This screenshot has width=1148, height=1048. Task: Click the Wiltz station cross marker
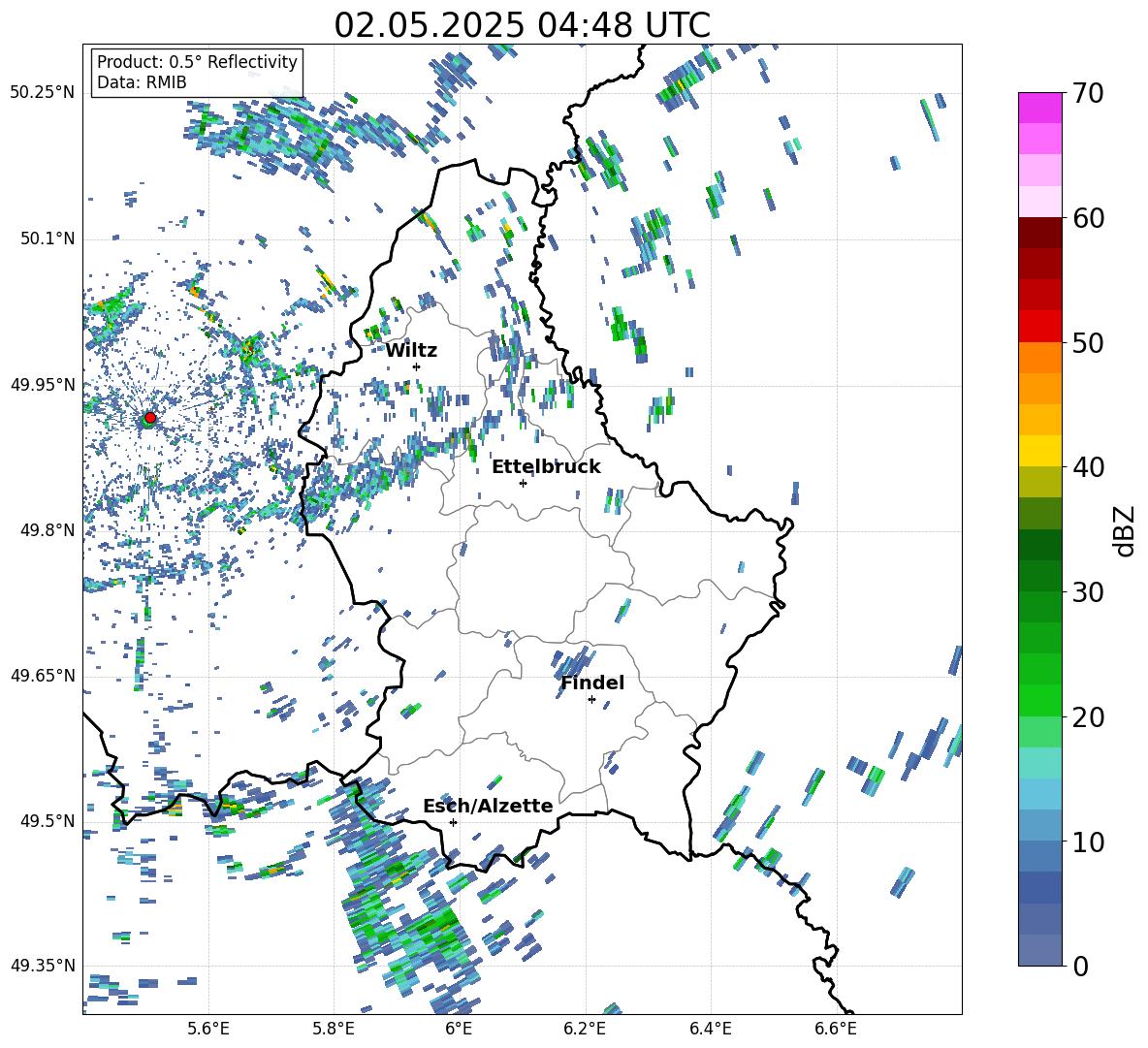tap(417, 366)
